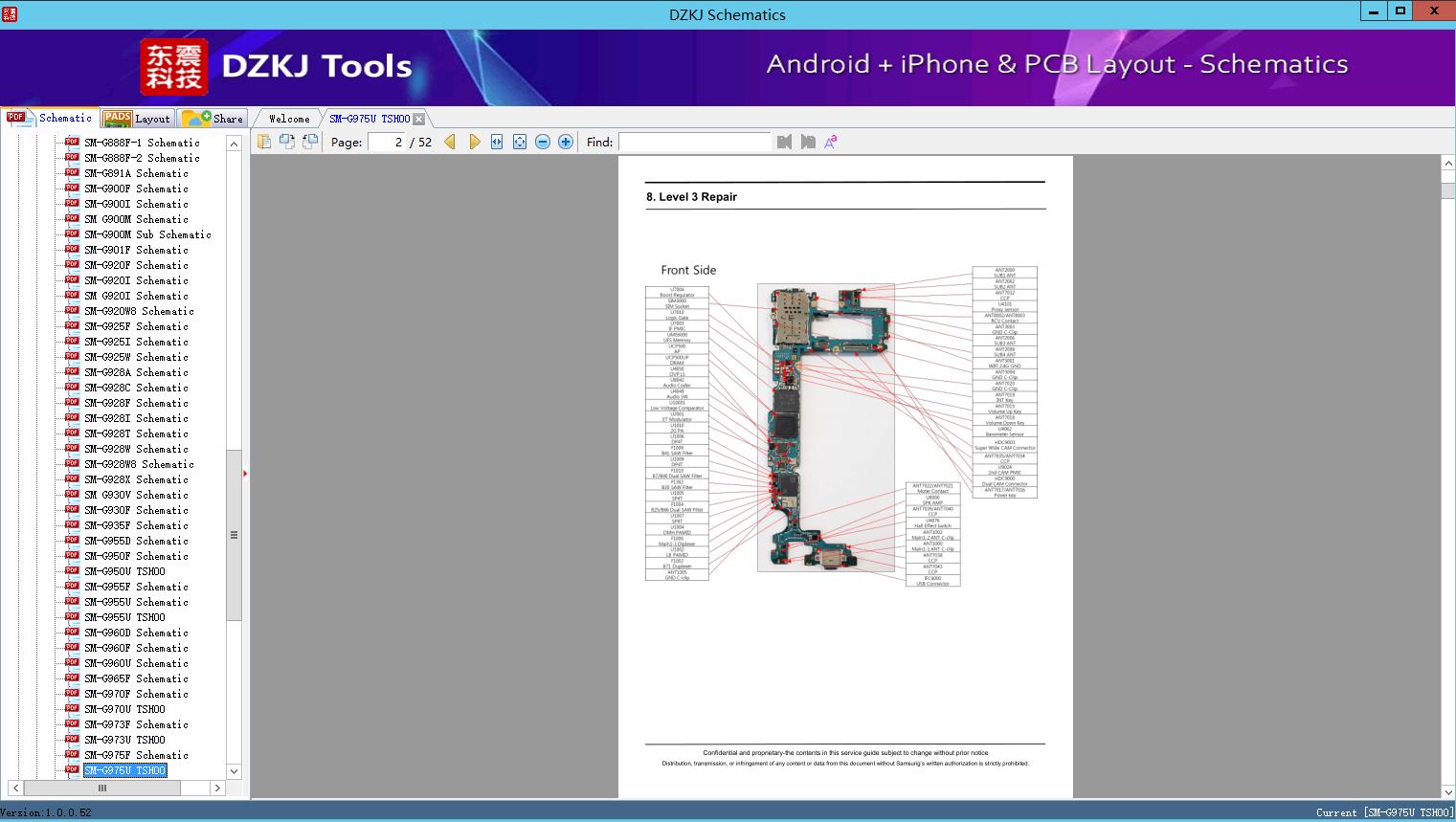Open SM-G928W8 Schematic

click(x=139, y=464)
